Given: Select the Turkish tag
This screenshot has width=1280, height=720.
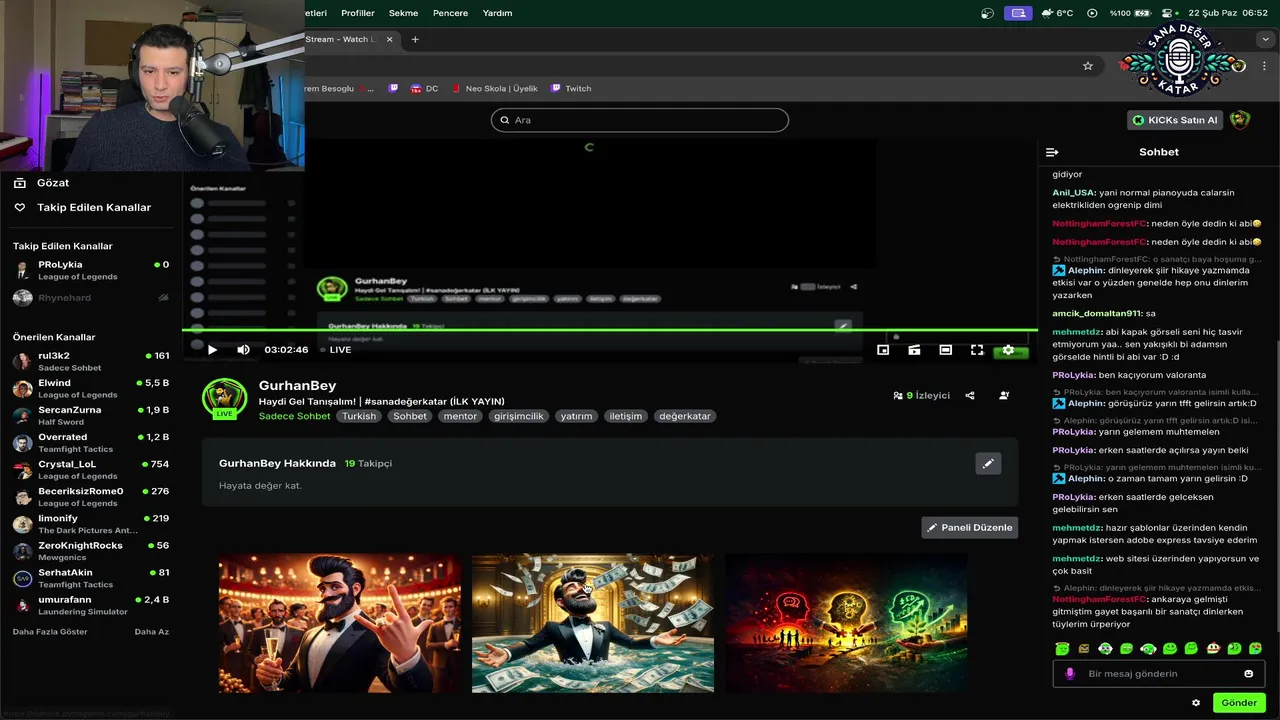Looking at the screenshot, I should [x=359, y=416].
